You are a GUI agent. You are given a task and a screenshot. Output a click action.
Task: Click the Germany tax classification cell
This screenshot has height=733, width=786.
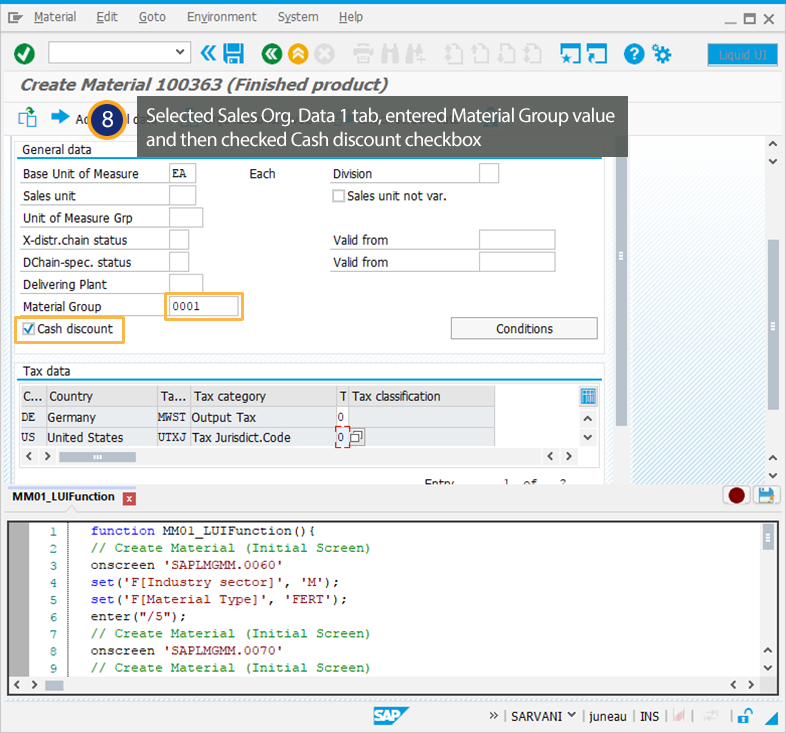pyautogui.click(x=341, y=417)
